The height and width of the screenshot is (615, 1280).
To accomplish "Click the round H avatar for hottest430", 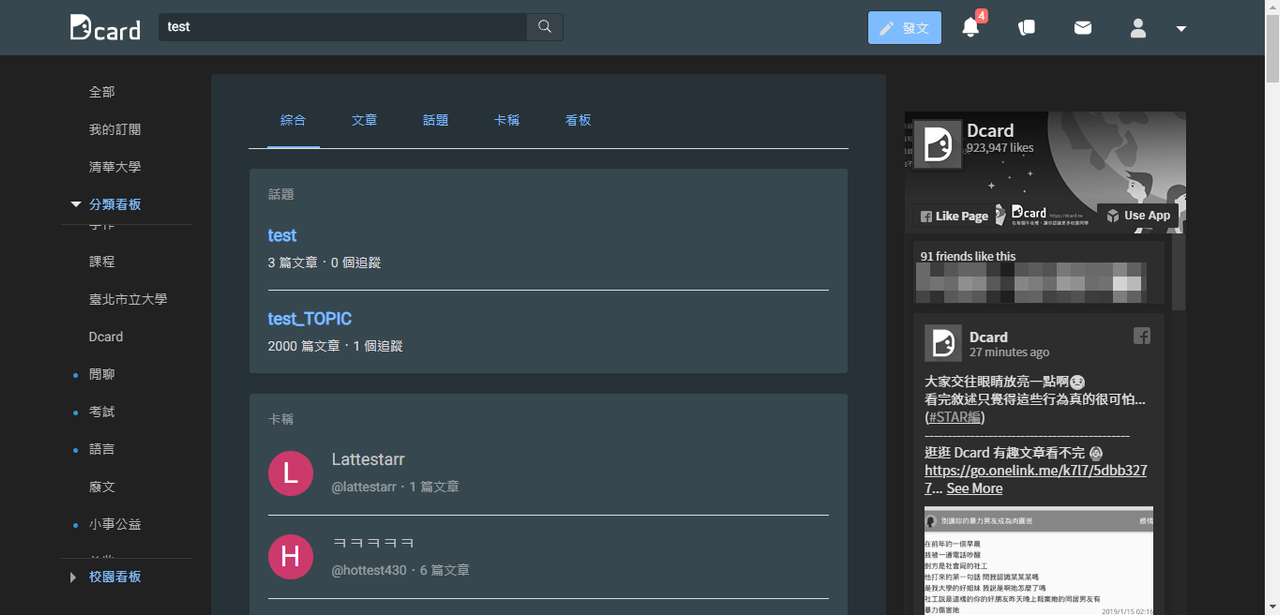I will click(x=290, y=556).
